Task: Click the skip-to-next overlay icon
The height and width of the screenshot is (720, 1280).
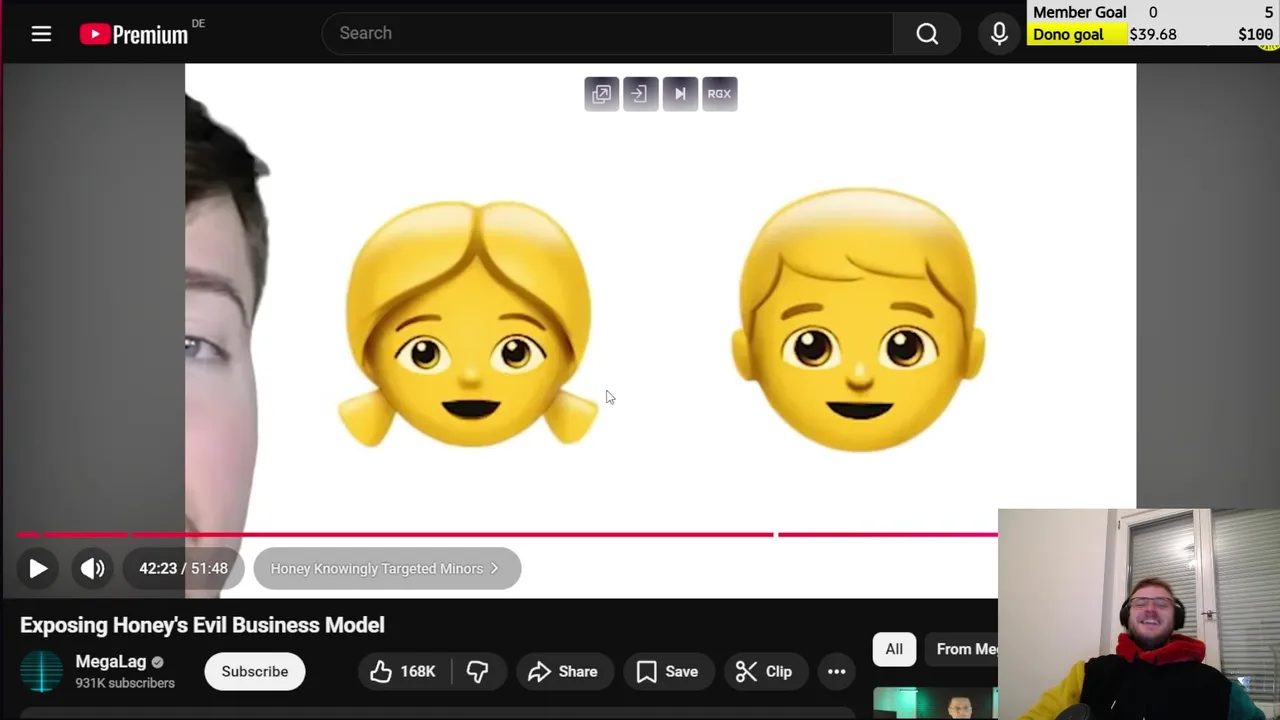Action: [x=680, y=94]
